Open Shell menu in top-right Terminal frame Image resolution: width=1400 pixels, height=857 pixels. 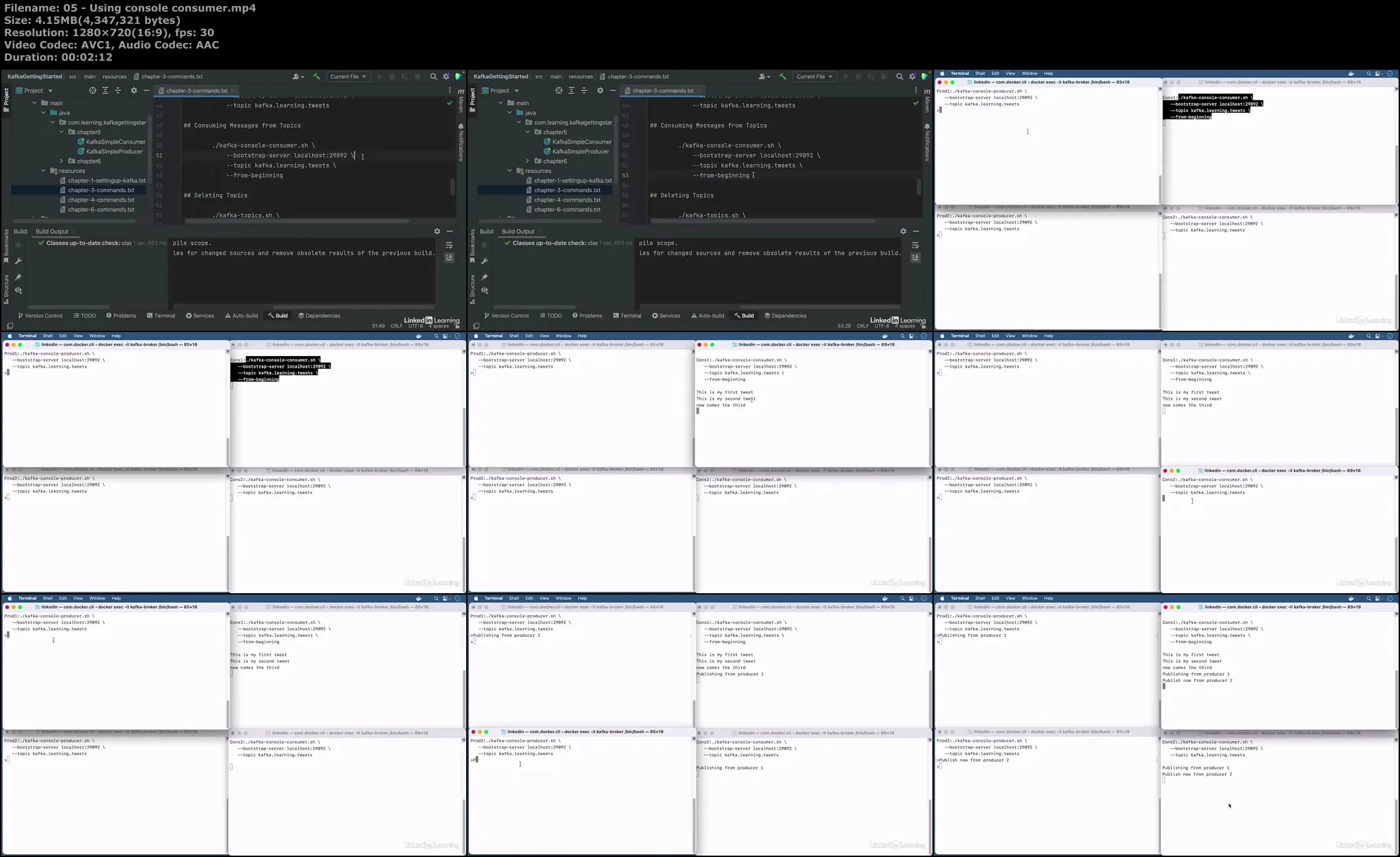pos(980,73)
